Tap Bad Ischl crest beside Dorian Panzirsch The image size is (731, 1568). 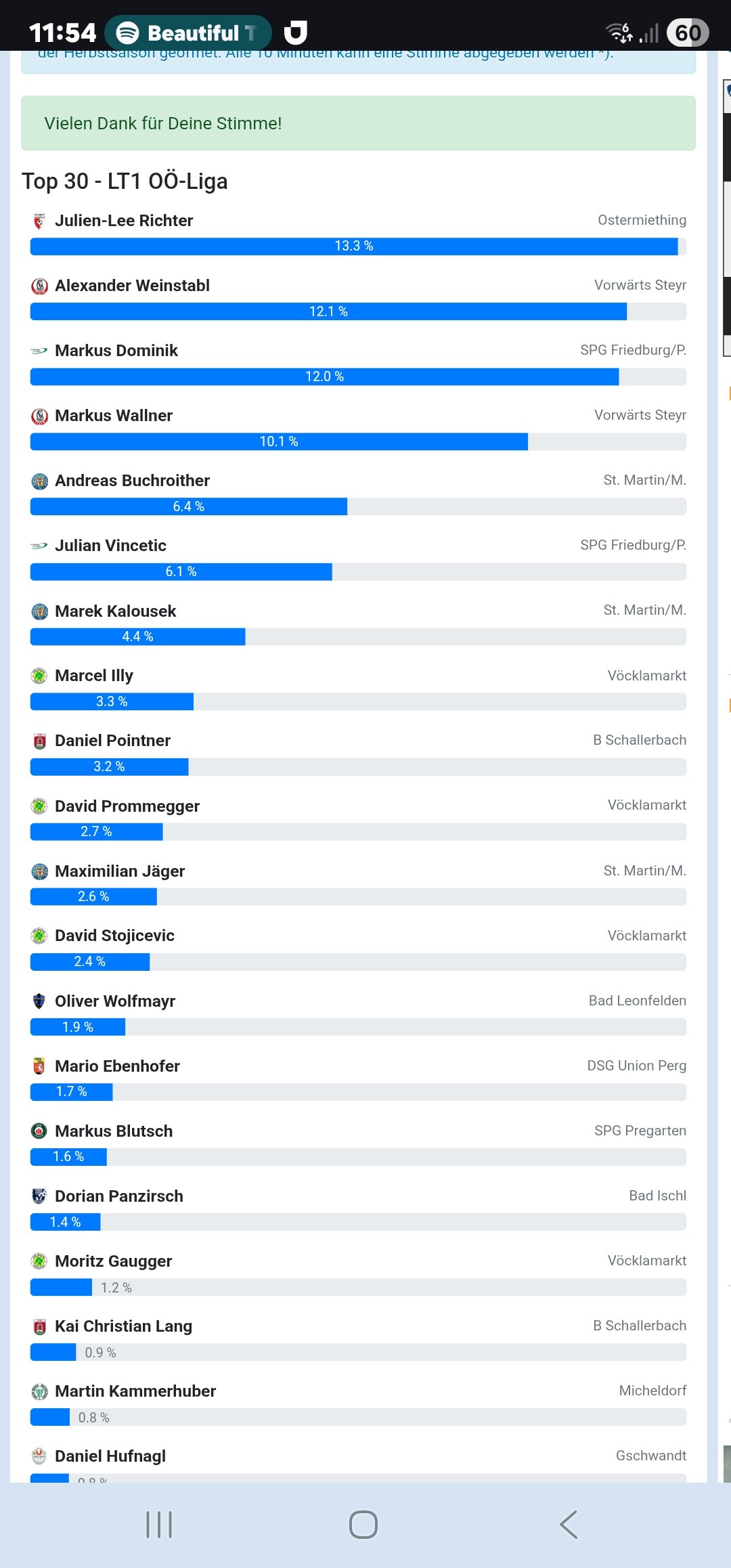point(39,1196)
